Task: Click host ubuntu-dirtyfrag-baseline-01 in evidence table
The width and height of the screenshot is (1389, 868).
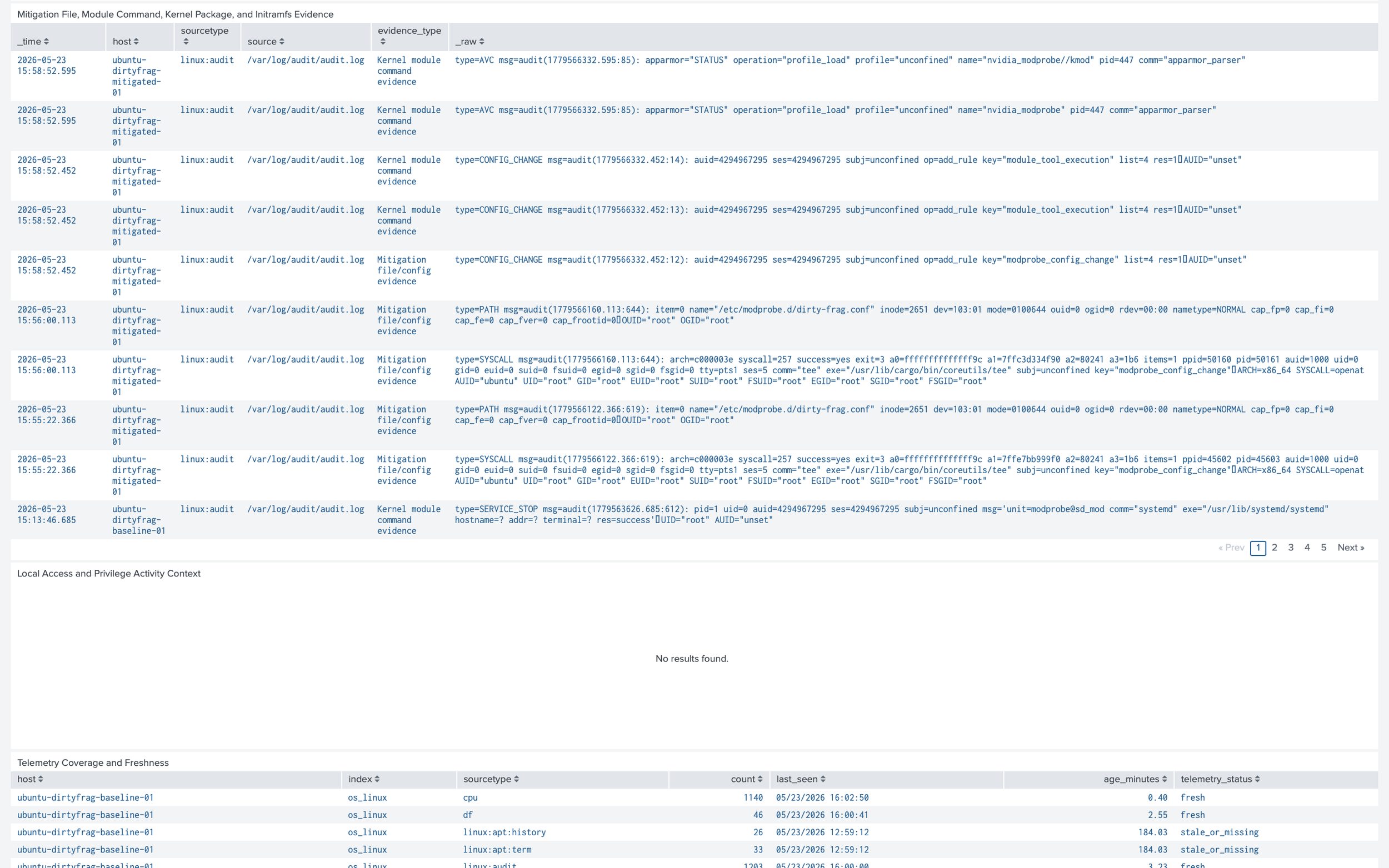Action: tap(138, 520)
